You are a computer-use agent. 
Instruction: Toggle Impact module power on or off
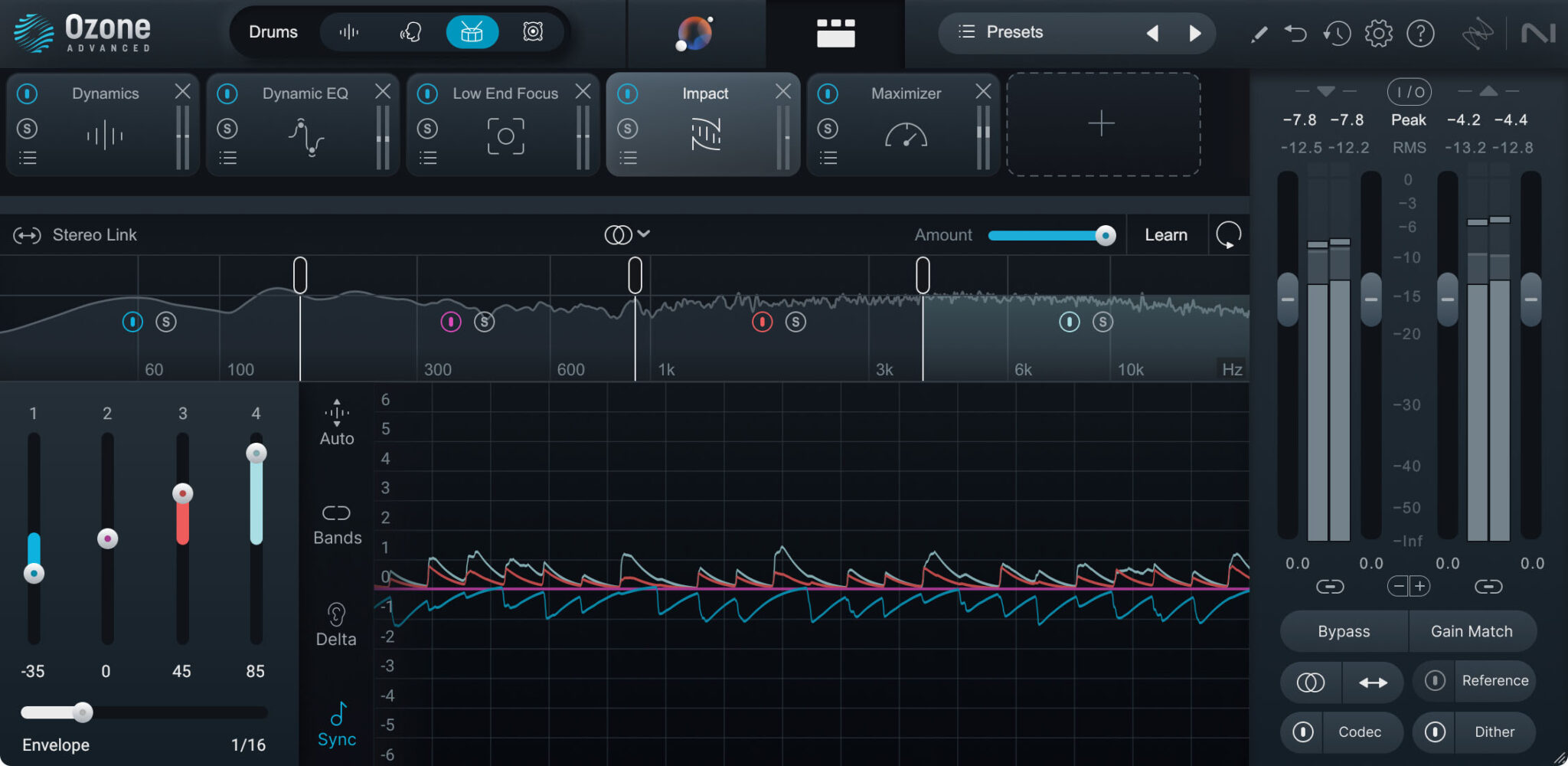[x=628, y=93]
